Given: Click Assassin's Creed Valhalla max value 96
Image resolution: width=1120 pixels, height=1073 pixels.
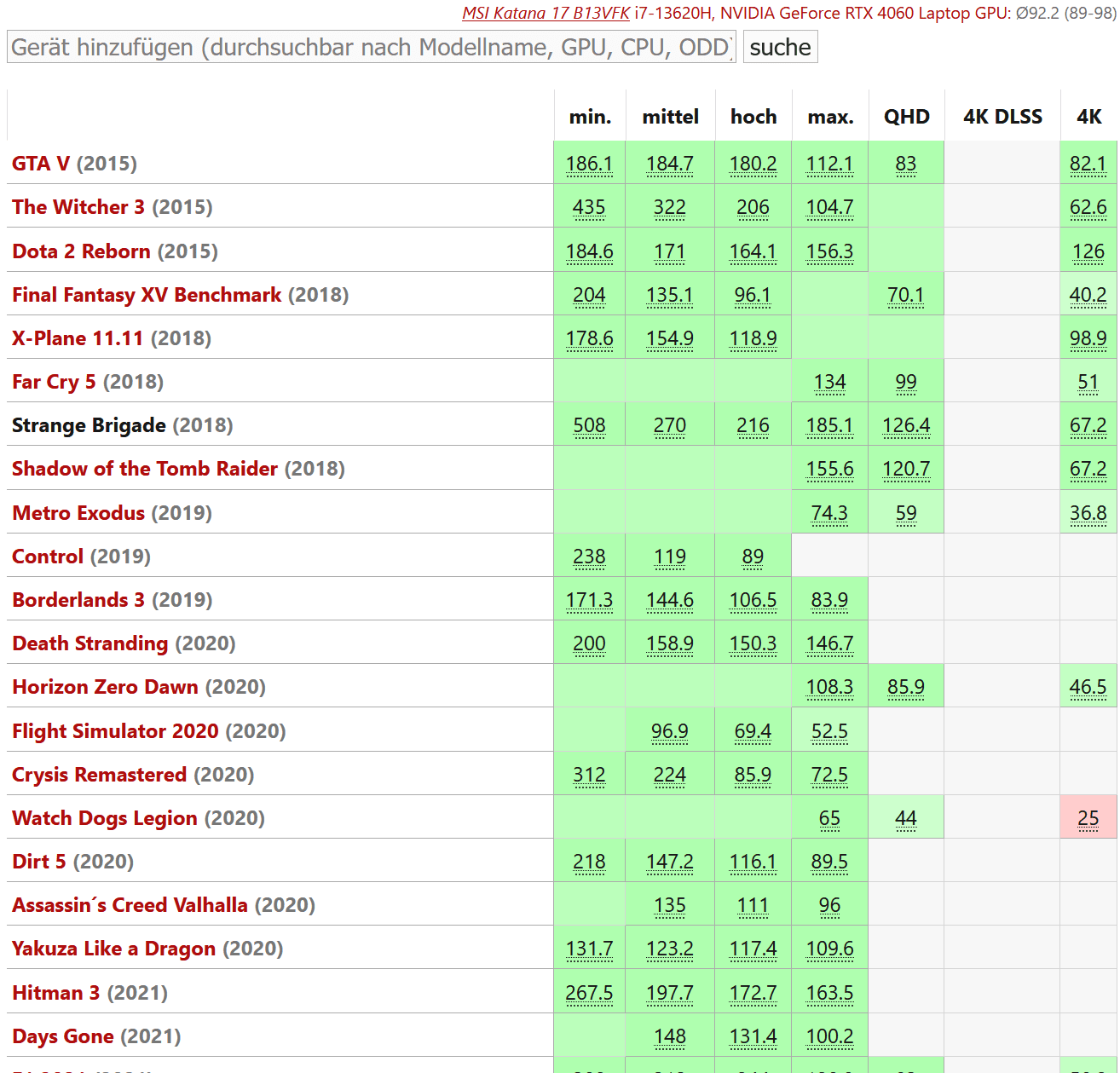Looking at the screenshot, I should coord(830,905).
